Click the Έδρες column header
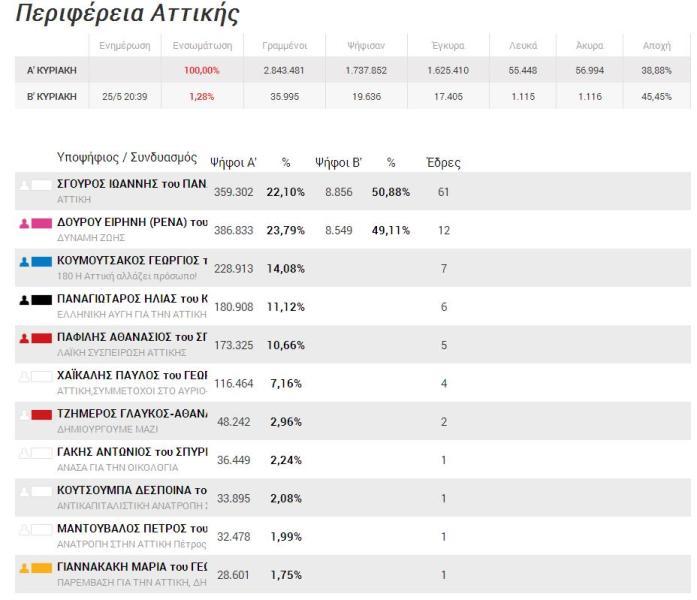 [443, 162]
